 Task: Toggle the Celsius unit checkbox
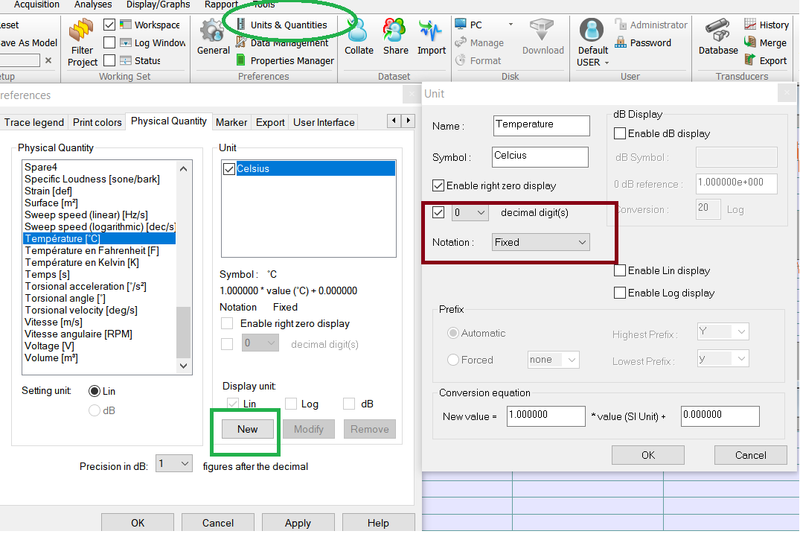click(229, 169)
